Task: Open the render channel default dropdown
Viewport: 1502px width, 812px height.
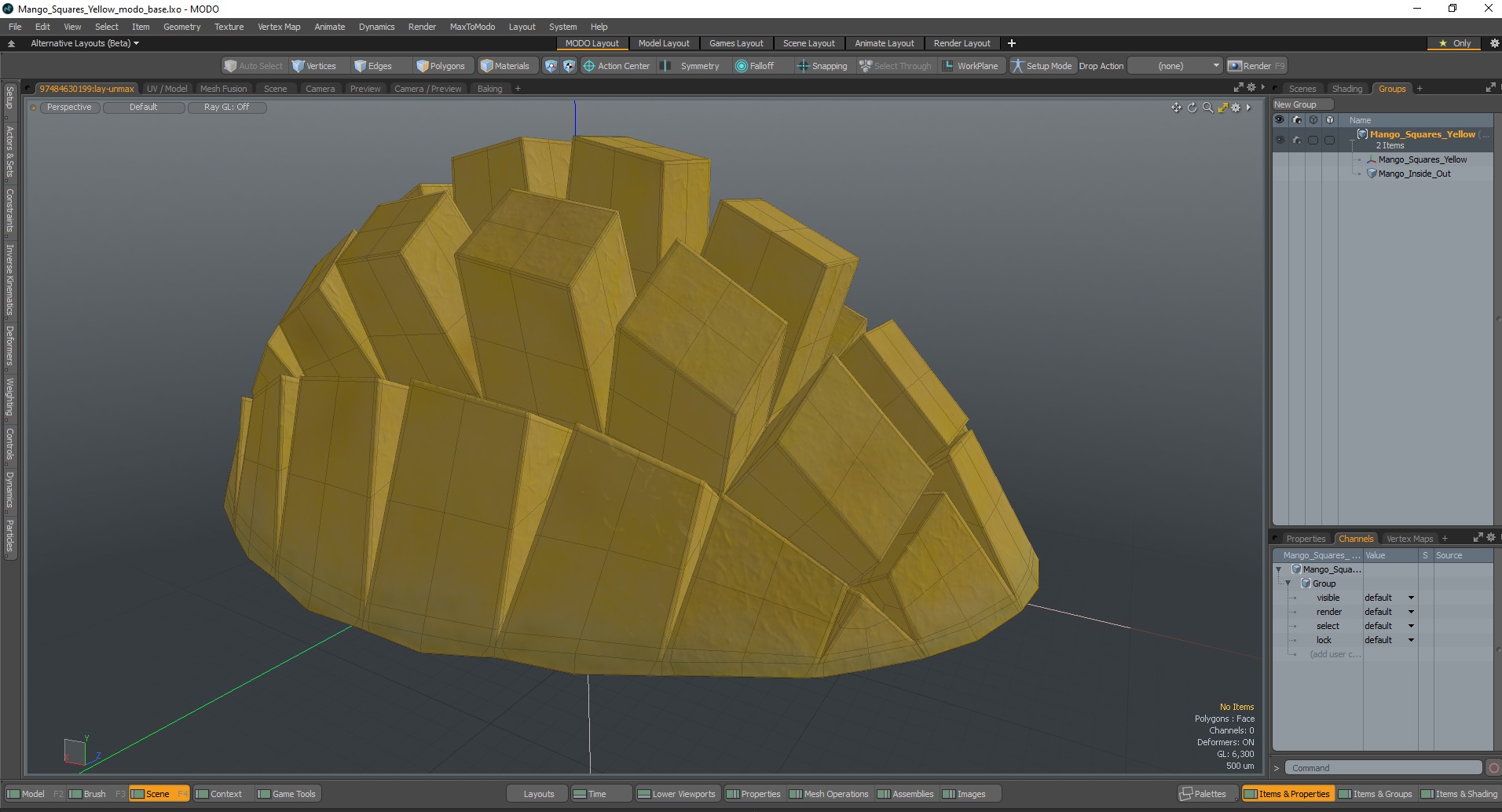Action: pyautogui.click(x=1389, y=612)
